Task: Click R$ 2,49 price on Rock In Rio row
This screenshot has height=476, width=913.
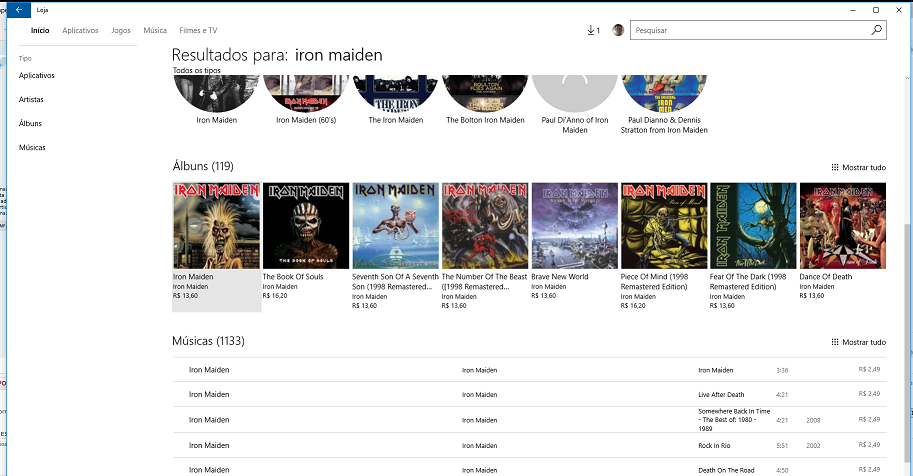Action: (x=869, y=445)
